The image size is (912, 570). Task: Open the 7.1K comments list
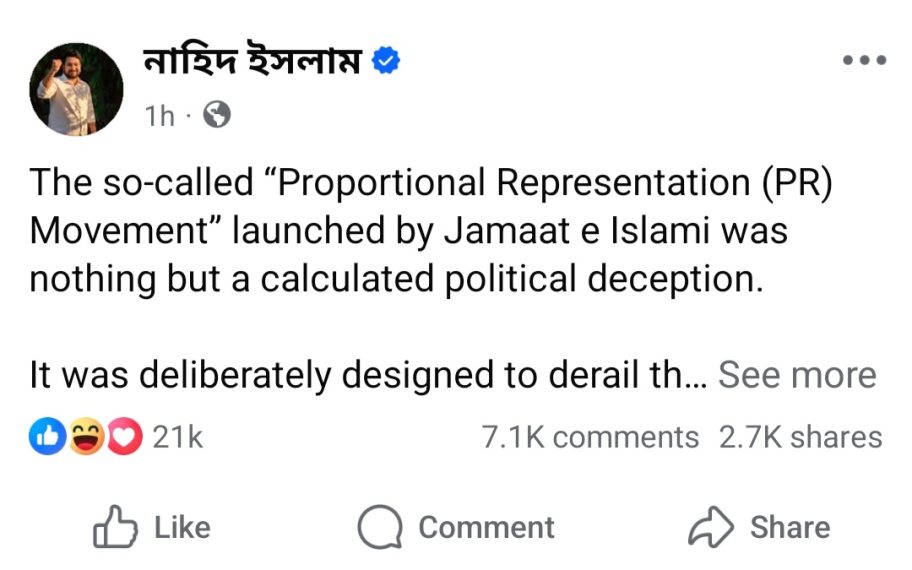590,437
